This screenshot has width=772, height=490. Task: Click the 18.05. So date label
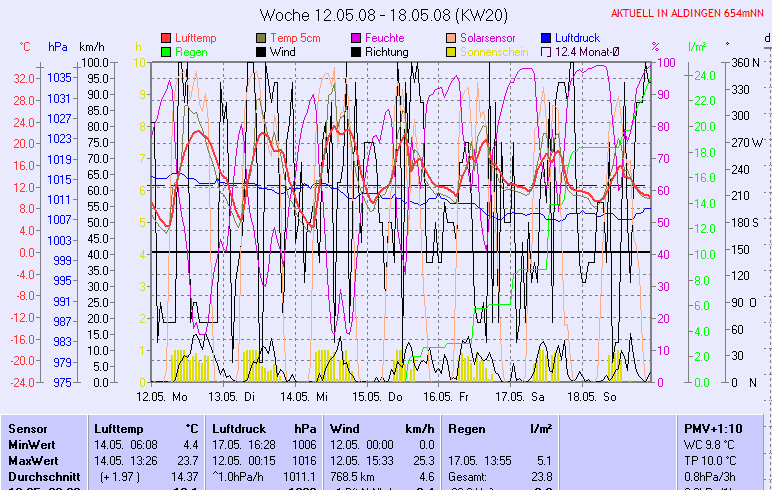(596, 396)
